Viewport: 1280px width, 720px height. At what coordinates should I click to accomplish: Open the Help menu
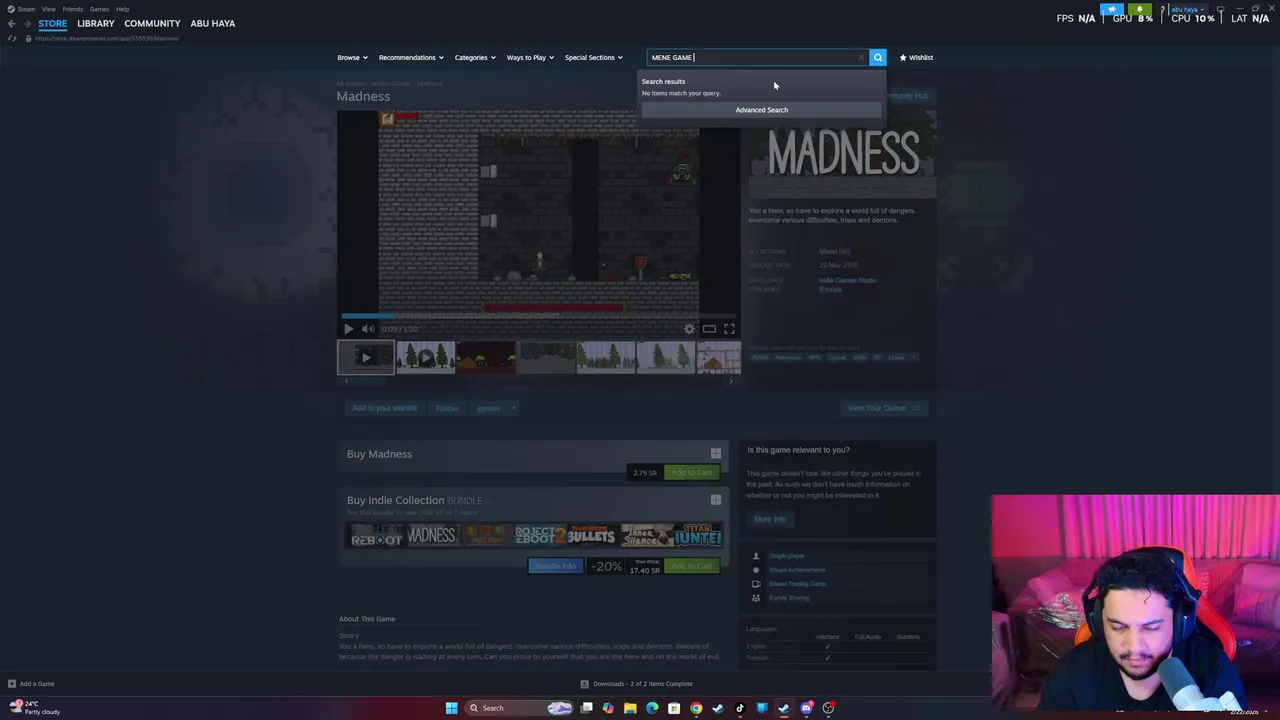click(x=122, y=9)
